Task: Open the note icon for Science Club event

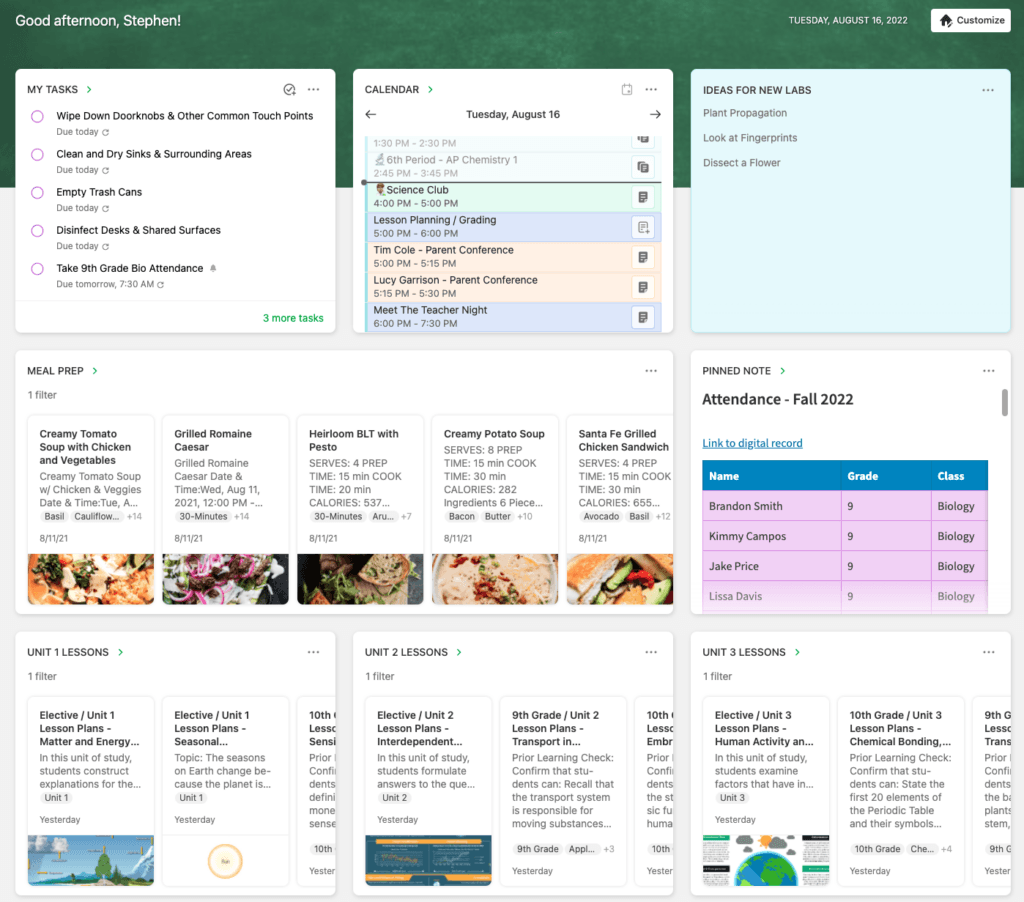Action: pyautogui.click(x=643, y=197)
